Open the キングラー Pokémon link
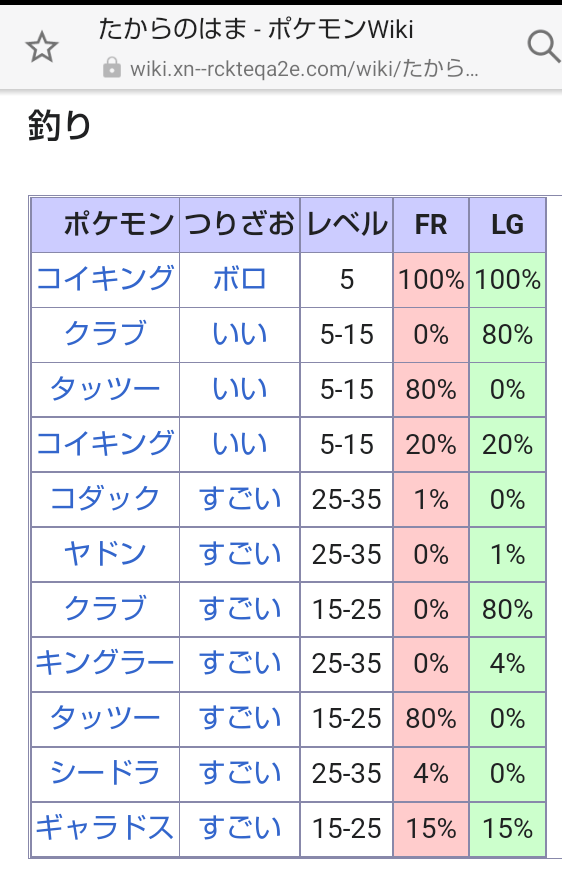This screenshot has height=877, width=562. [x=105, y=663]
